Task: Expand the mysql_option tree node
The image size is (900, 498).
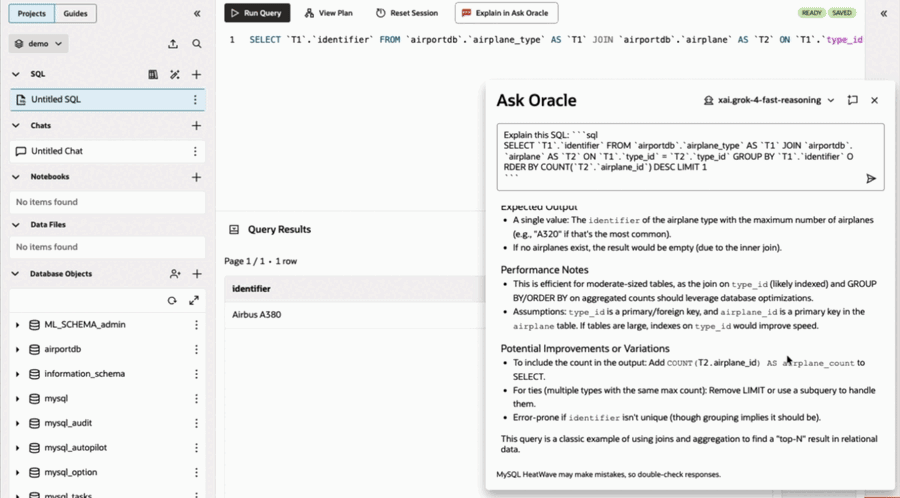Action: [17, 473]
